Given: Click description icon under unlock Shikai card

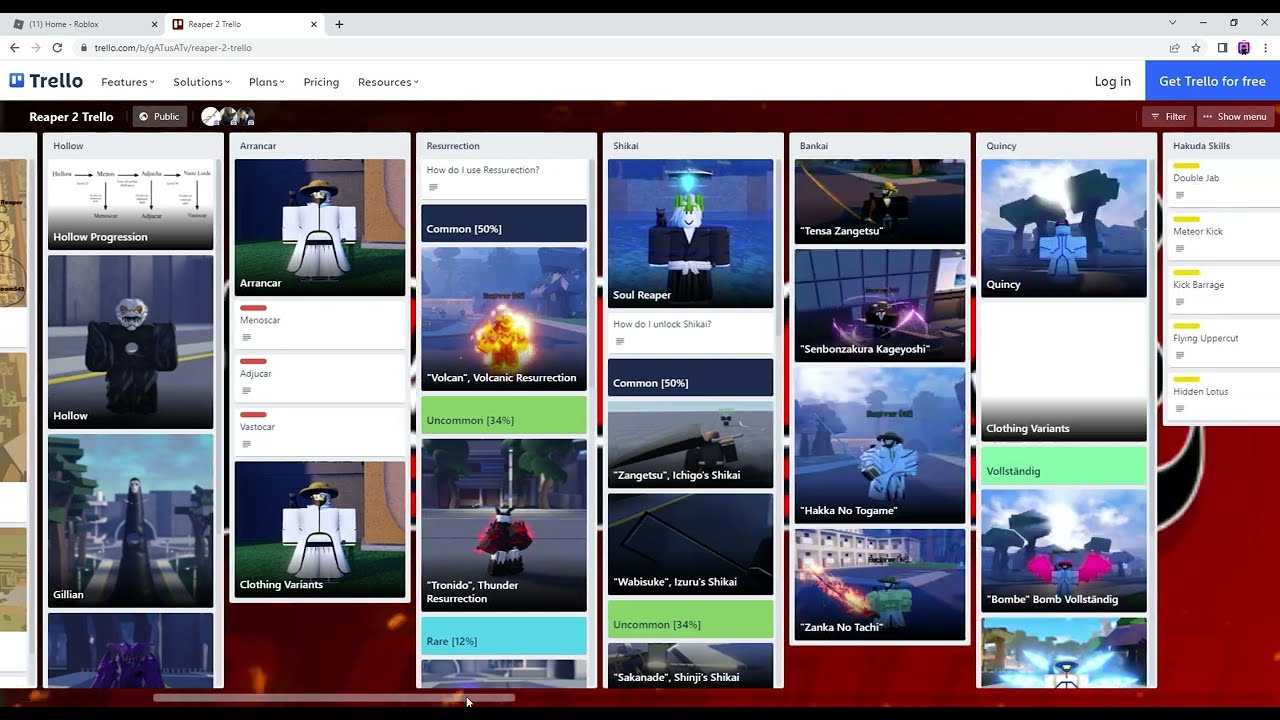Looking at the screenshot, I should coord(619,341).
